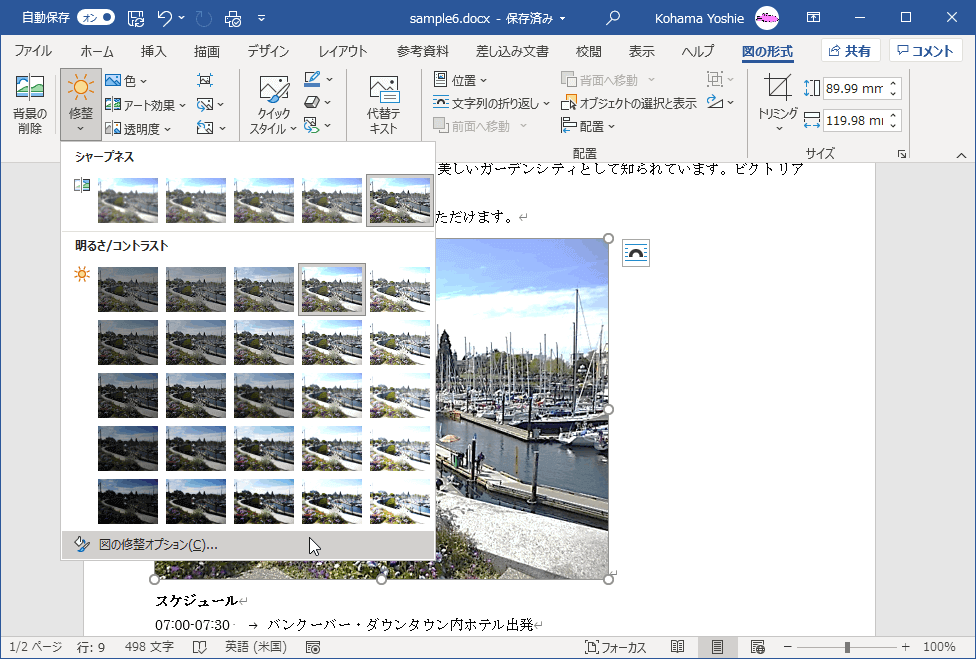Click the Comments (コメント) button
The height and width of the screenshot is (659, 976).
coord(926,51)
